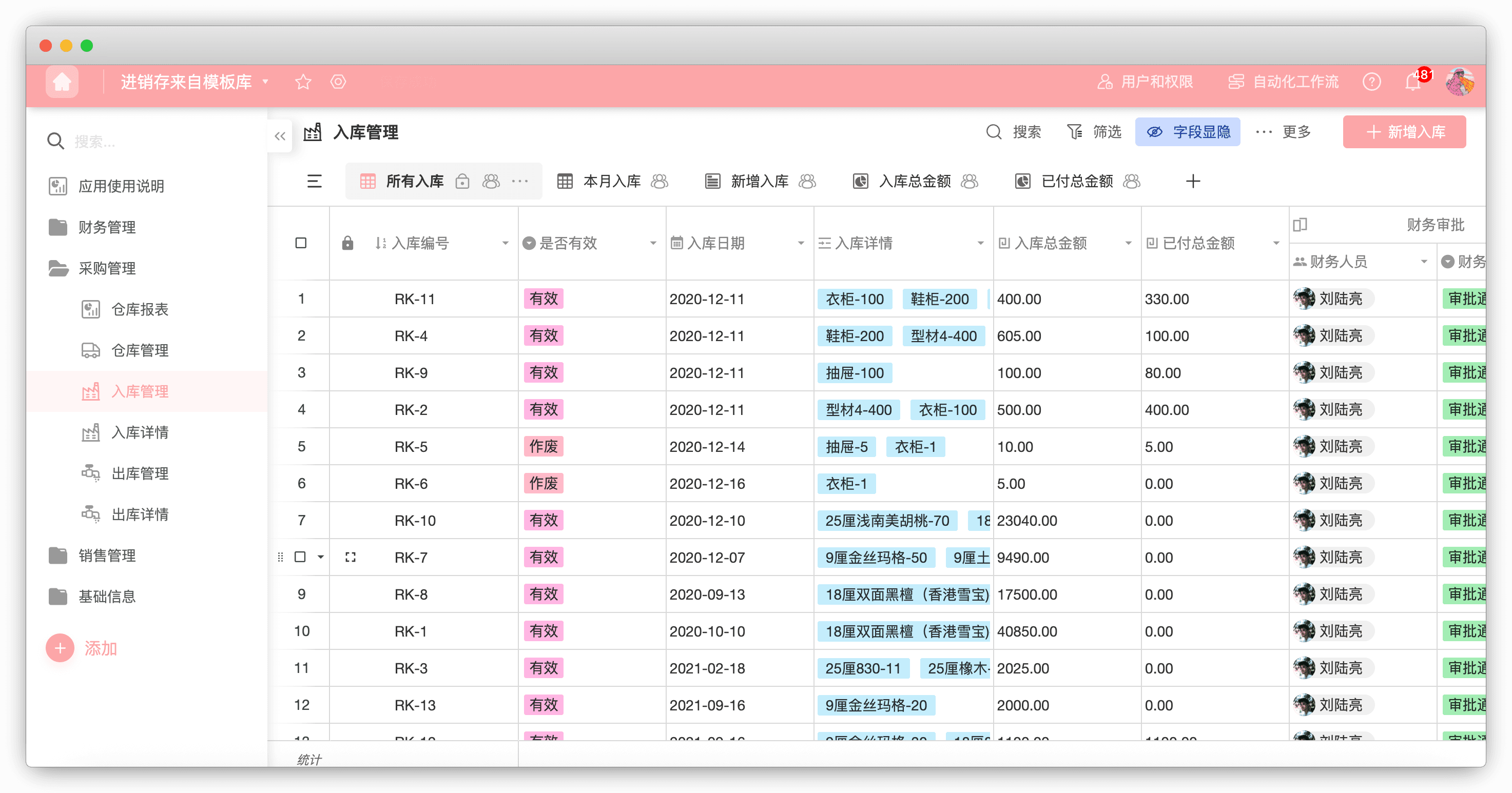Open app settings hexagon icon
The width and height of the screenshot is (1512, 793).
point(338,82)
